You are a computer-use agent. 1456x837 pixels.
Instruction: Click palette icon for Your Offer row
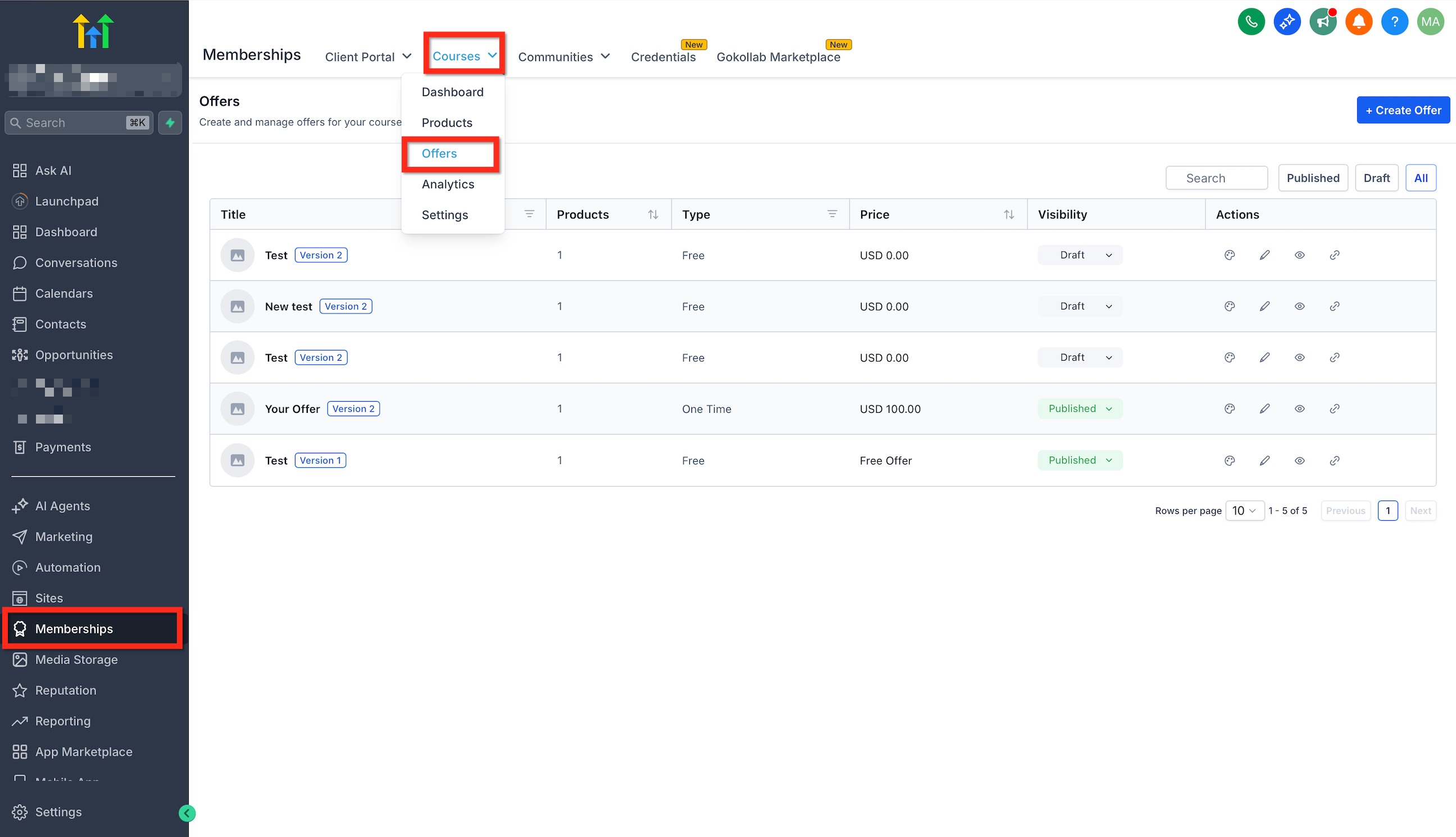click(x=1229, y=409)
